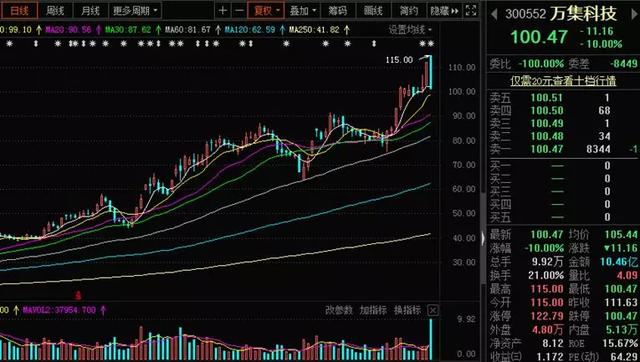The height and width of the screenshot is (362, 640).
Task: Click the 115.00 high price label
Action: click(399, 60)
